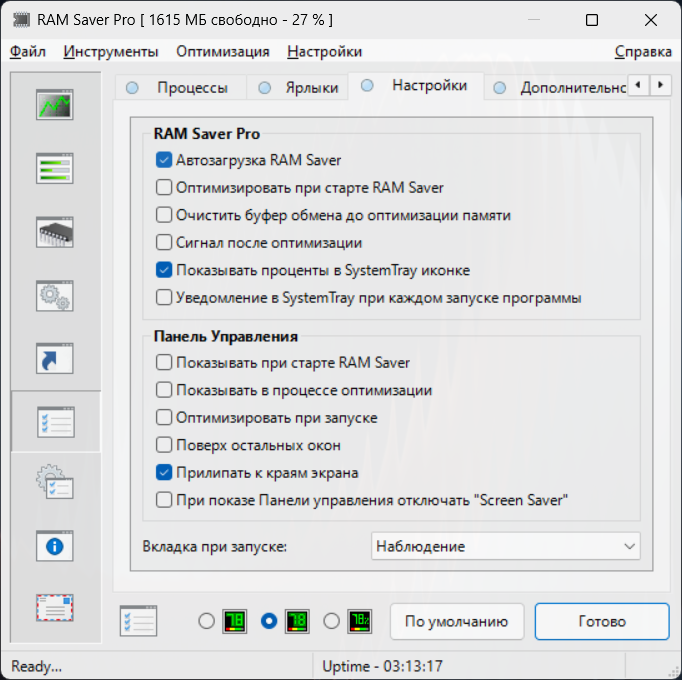Disable Автозагрузка RAM Saver checkbox
The height and width of the screenshot is (680, 682).
(164, 160)
